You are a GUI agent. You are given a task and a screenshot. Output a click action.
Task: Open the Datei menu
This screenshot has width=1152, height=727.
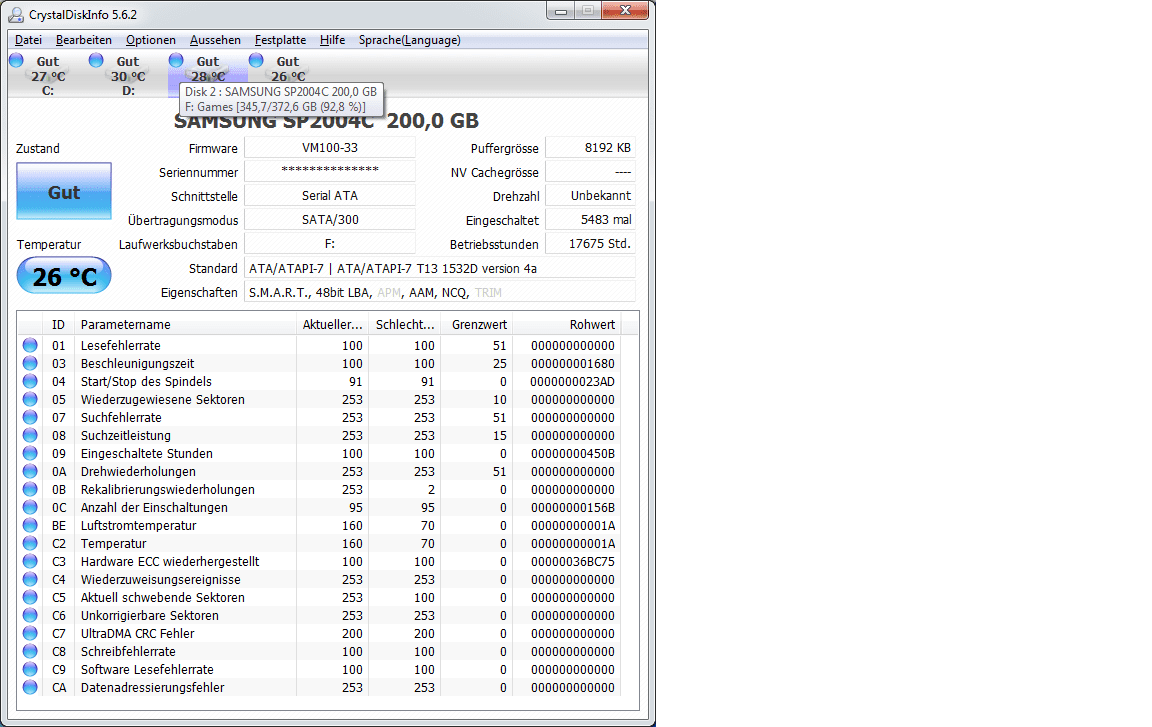click(28, 40)
